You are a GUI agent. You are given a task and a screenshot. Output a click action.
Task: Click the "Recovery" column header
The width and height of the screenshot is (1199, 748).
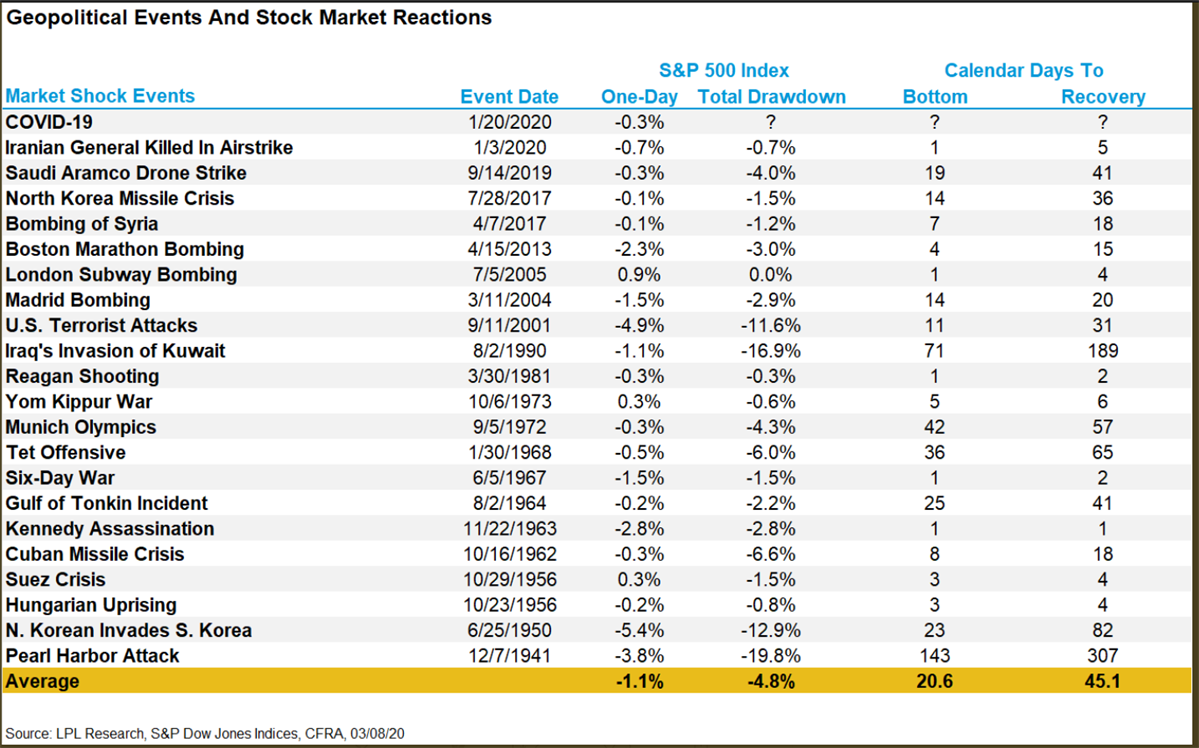pyautogui.click(x=1103, y=97)
